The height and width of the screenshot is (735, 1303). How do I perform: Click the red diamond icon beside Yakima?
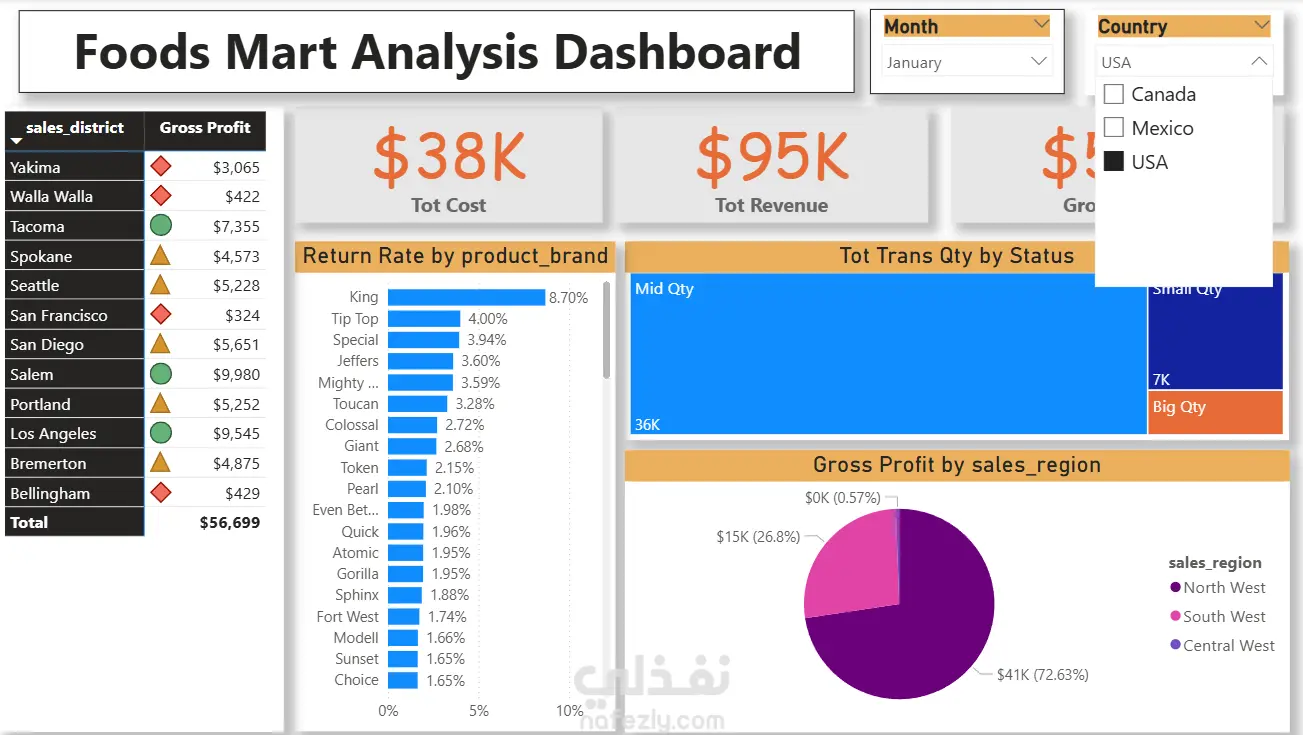pyautogui.click(x=160, y=167)
